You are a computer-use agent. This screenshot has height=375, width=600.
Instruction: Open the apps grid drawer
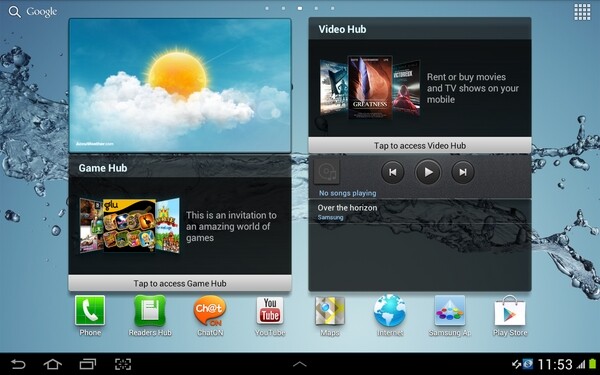pyautogui.click(x=582, y=12)
